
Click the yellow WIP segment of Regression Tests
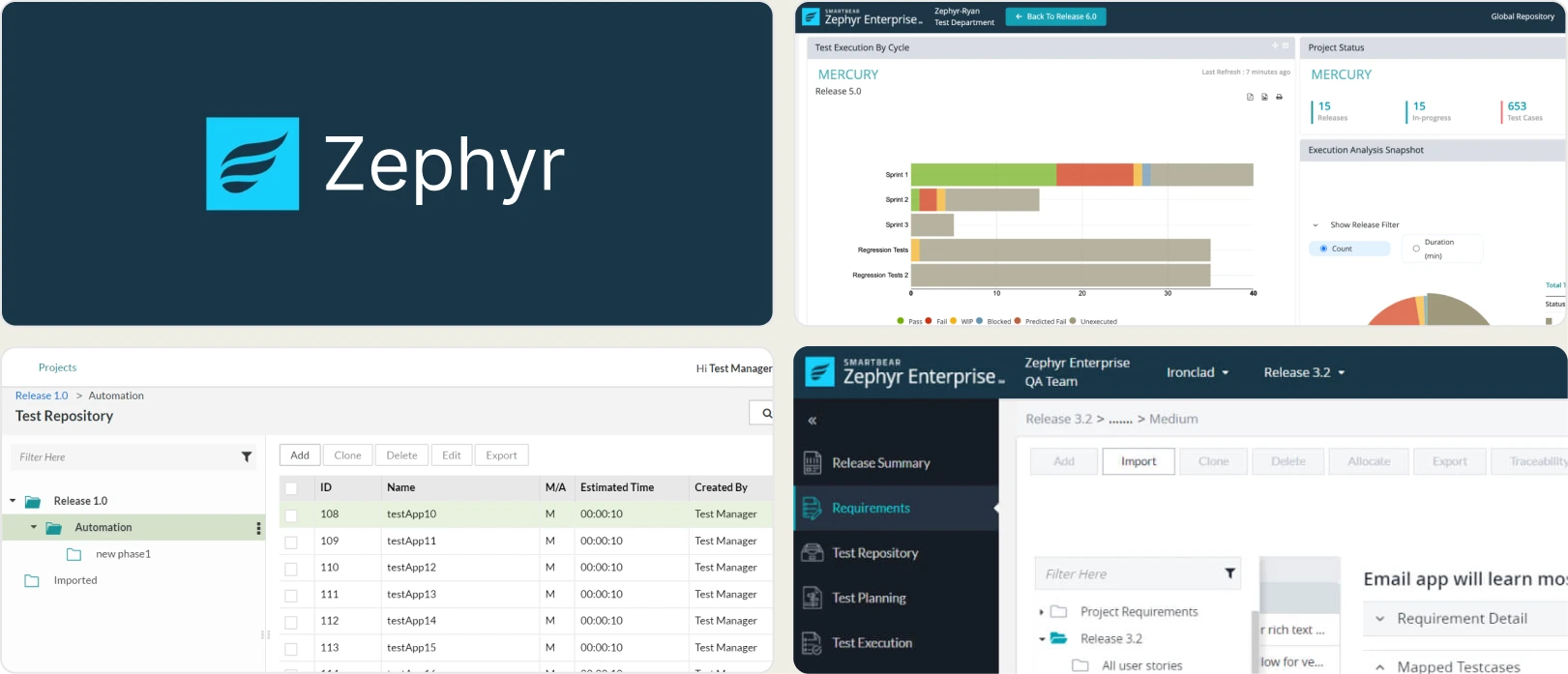tap(915, 249)
